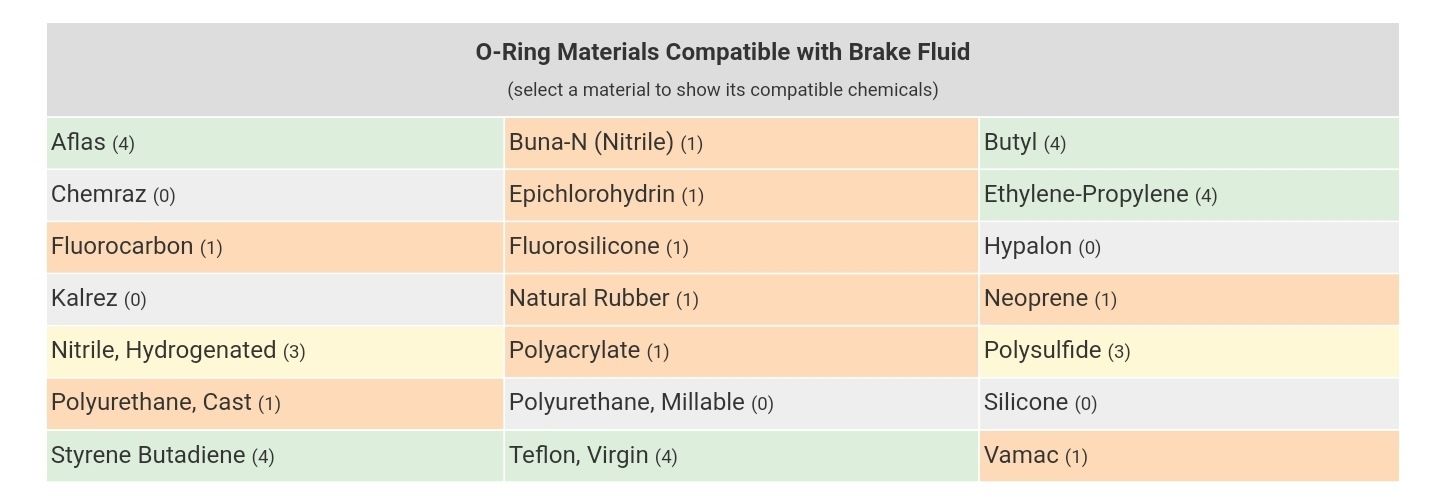Image resolution: width=1439 pixels, height=502 pixels.
Task: Choose Fluorosilicone from the list
Action: tap(741, 247)
